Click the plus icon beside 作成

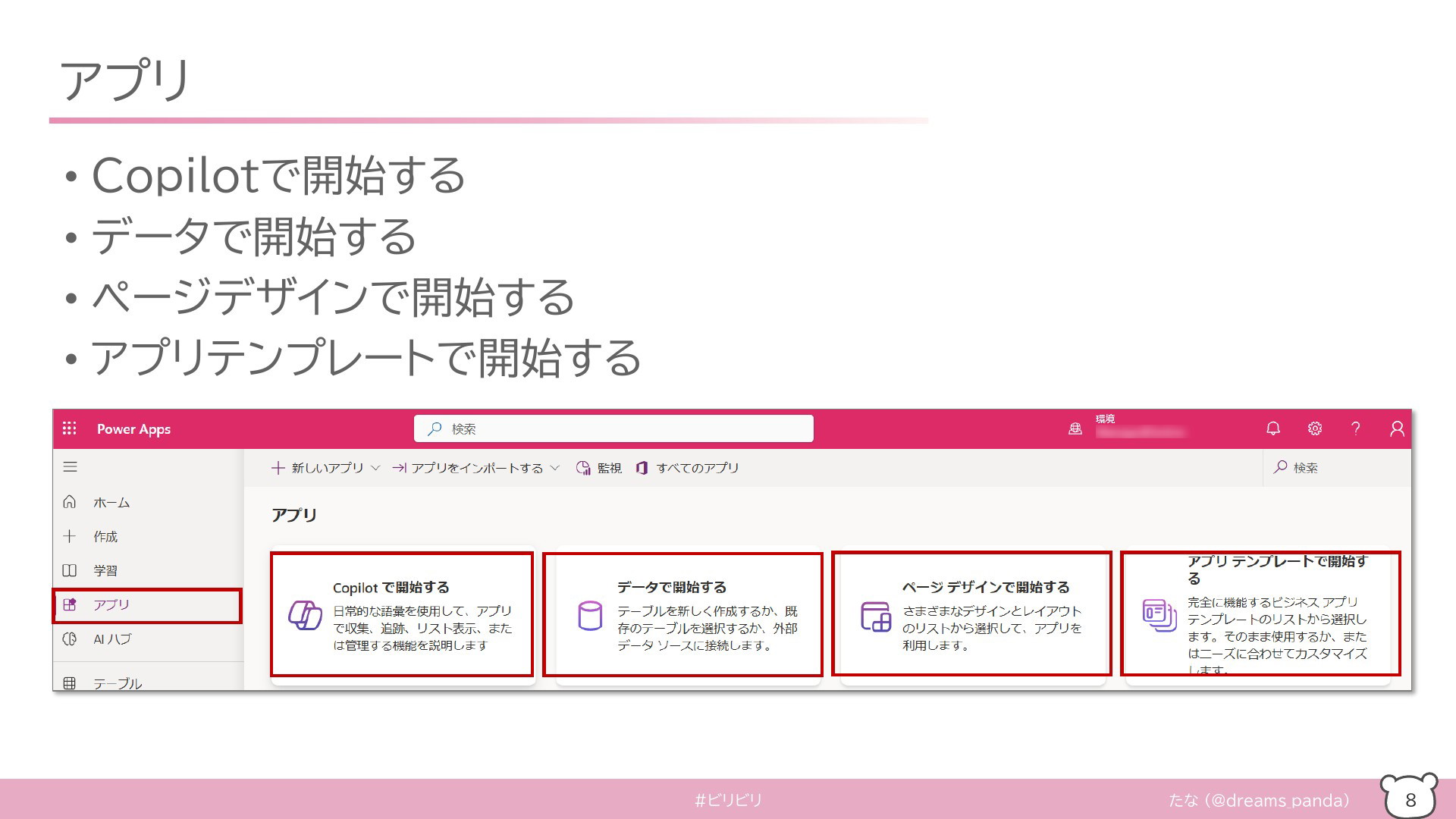pos(69,536)
